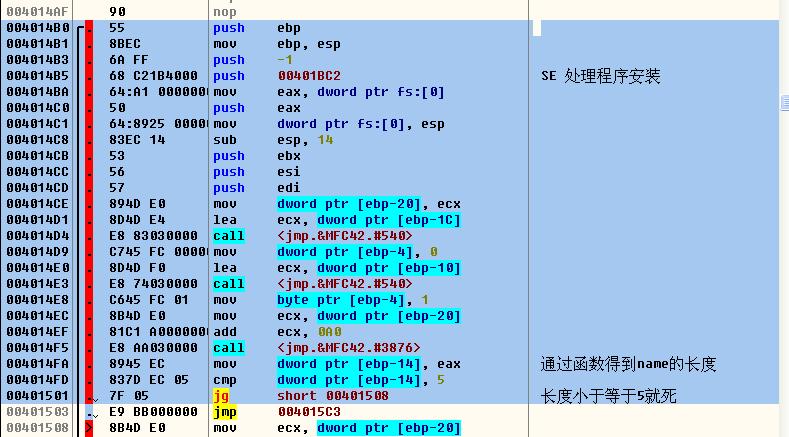Click the sub esp, 14 instruction
Viewport: 789px width, 437px height.
(268, 140)
